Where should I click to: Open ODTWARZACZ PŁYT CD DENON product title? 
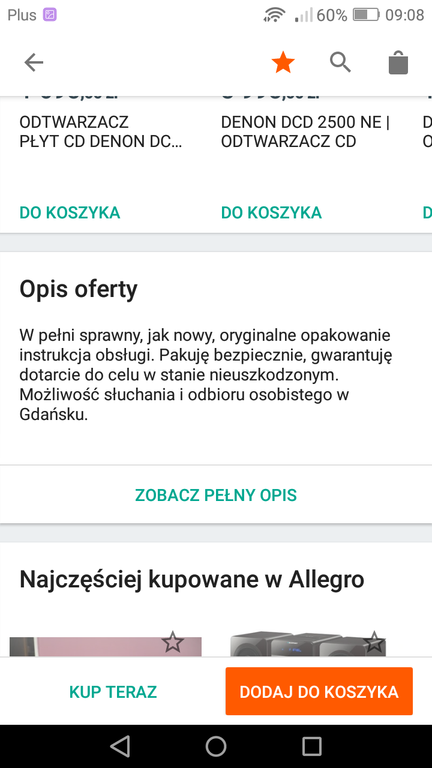click(100, 132)
